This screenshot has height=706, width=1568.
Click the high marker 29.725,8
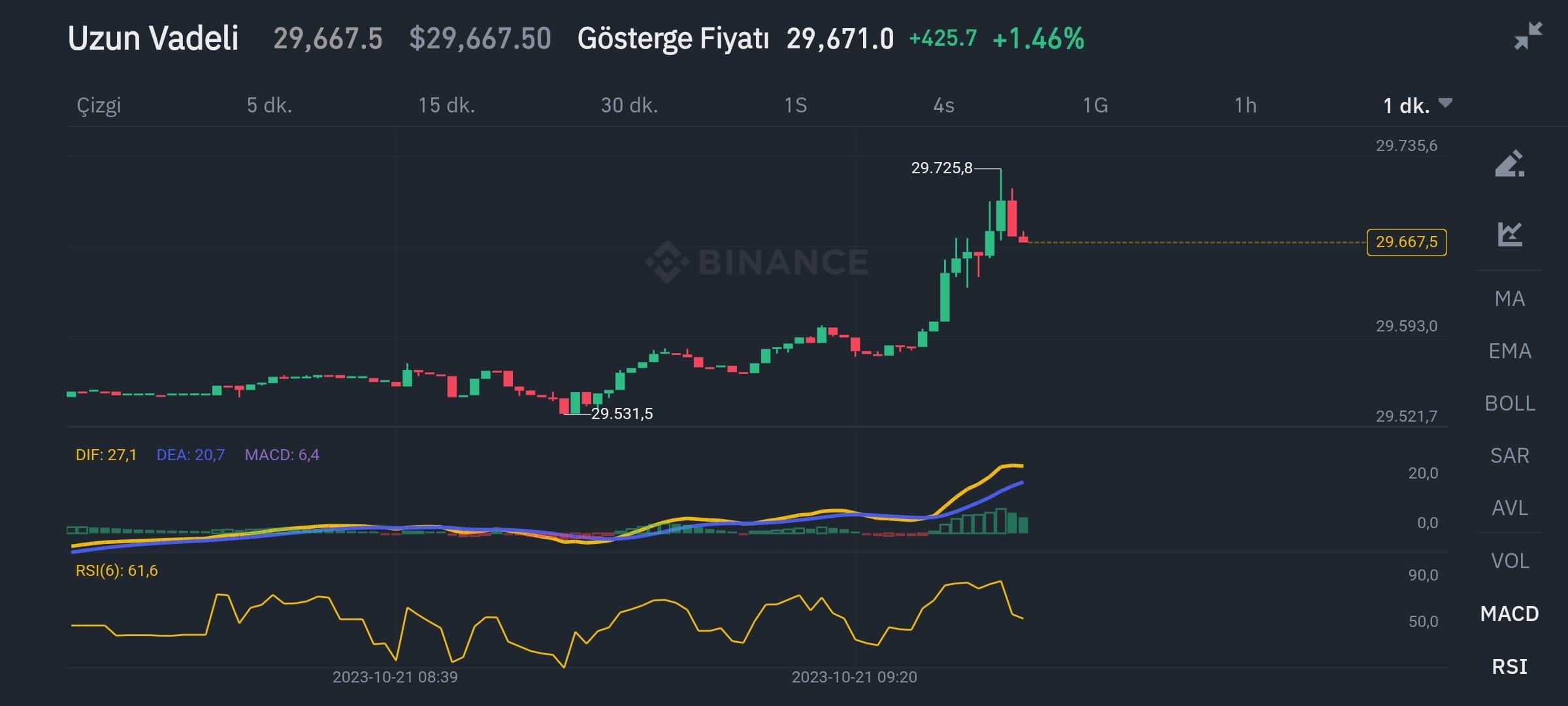941,168
